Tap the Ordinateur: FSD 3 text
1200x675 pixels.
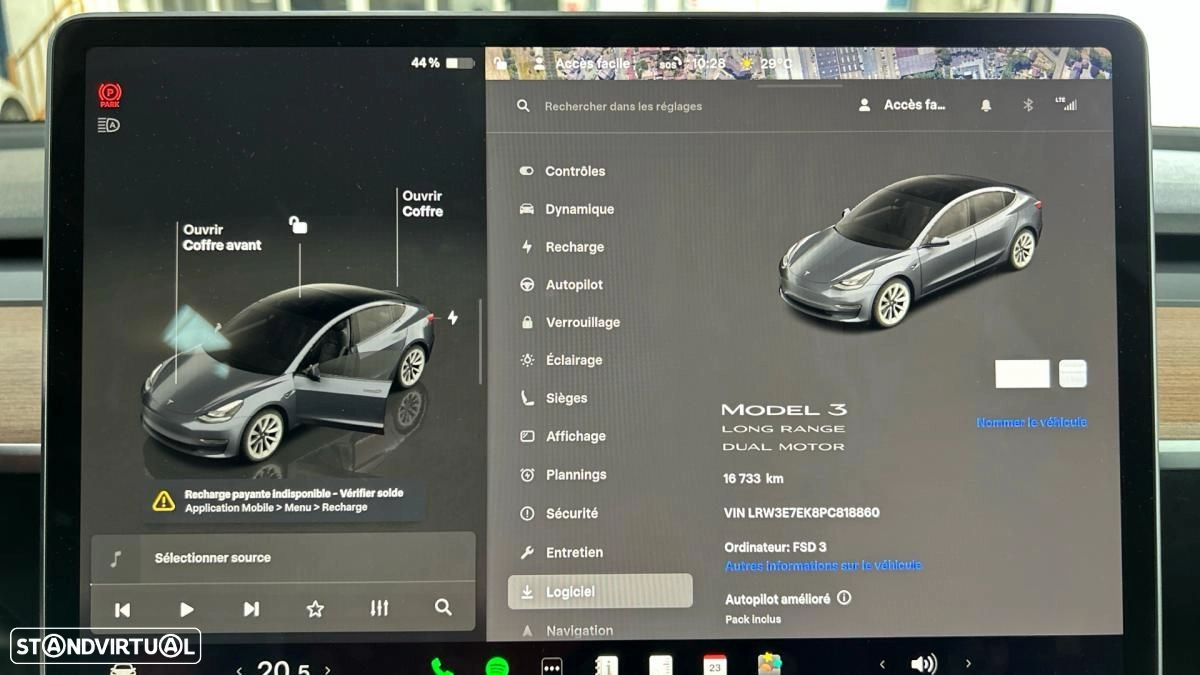tap(775, 547)
